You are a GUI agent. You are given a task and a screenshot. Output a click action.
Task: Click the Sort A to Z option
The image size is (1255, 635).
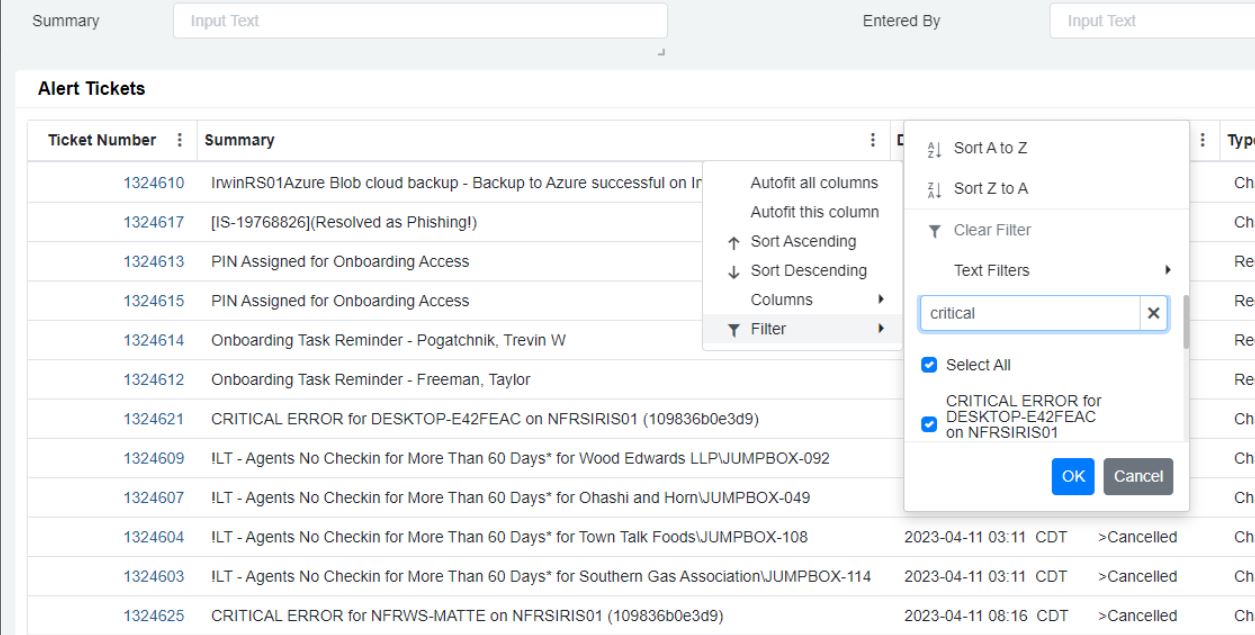click(990, 148)
